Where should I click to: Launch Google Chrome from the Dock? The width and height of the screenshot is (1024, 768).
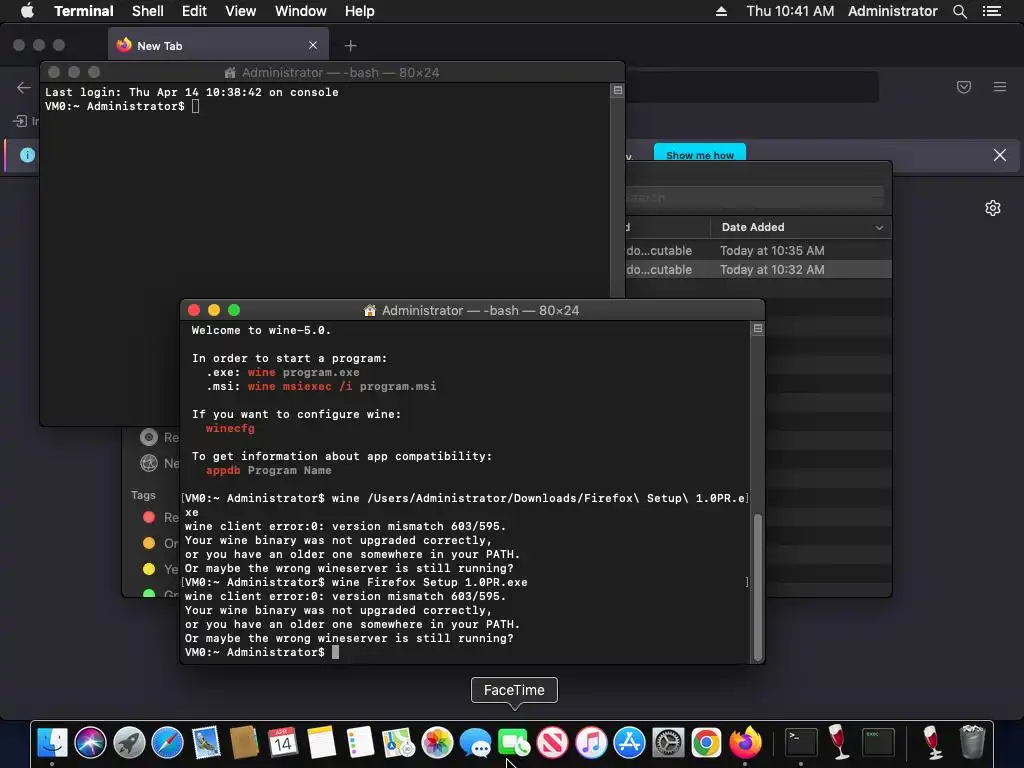(707, 743)
